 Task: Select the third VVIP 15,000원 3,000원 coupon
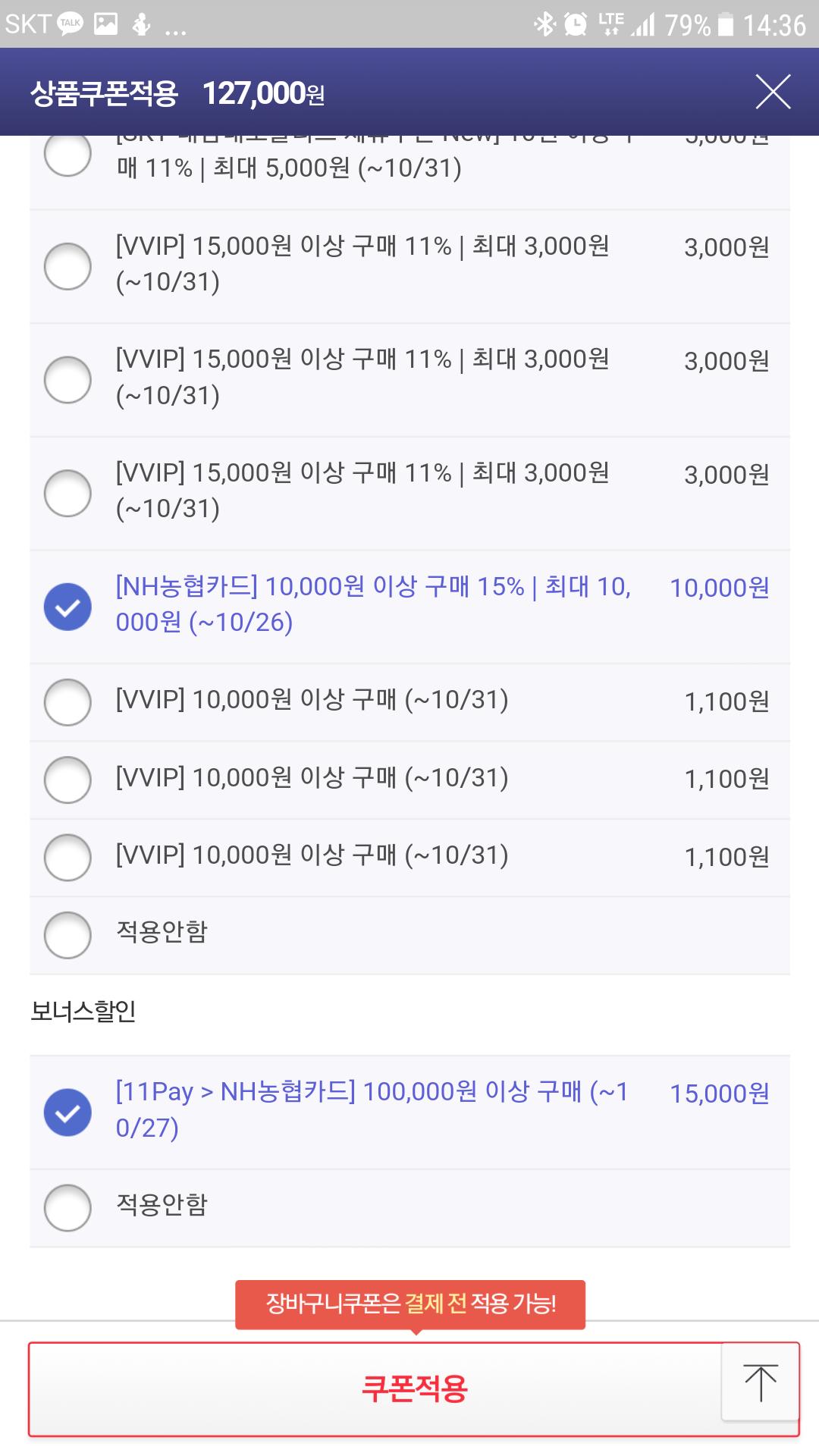[409, 493]
